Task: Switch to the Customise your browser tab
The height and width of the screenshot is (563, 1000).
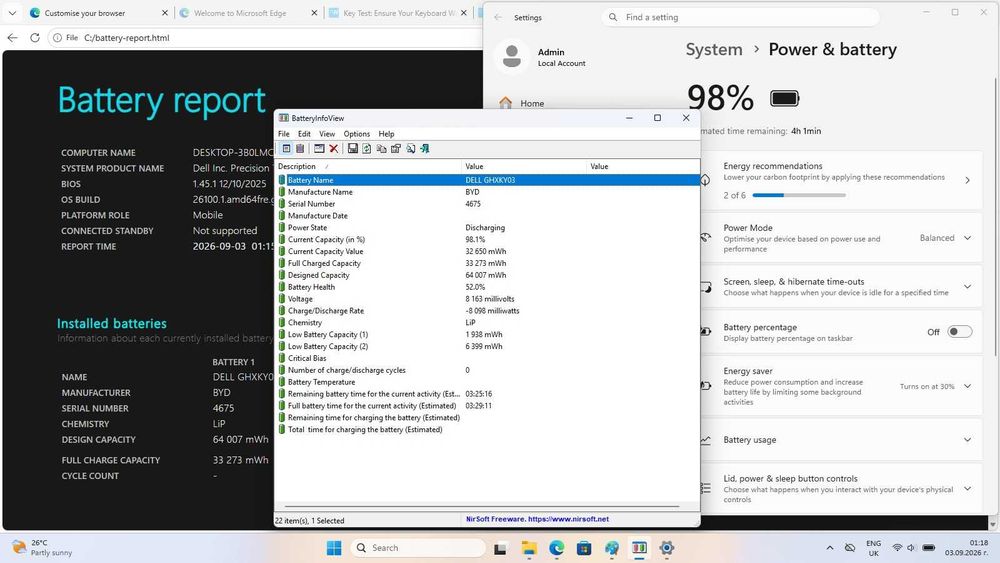Action: (x=99, y=13)
